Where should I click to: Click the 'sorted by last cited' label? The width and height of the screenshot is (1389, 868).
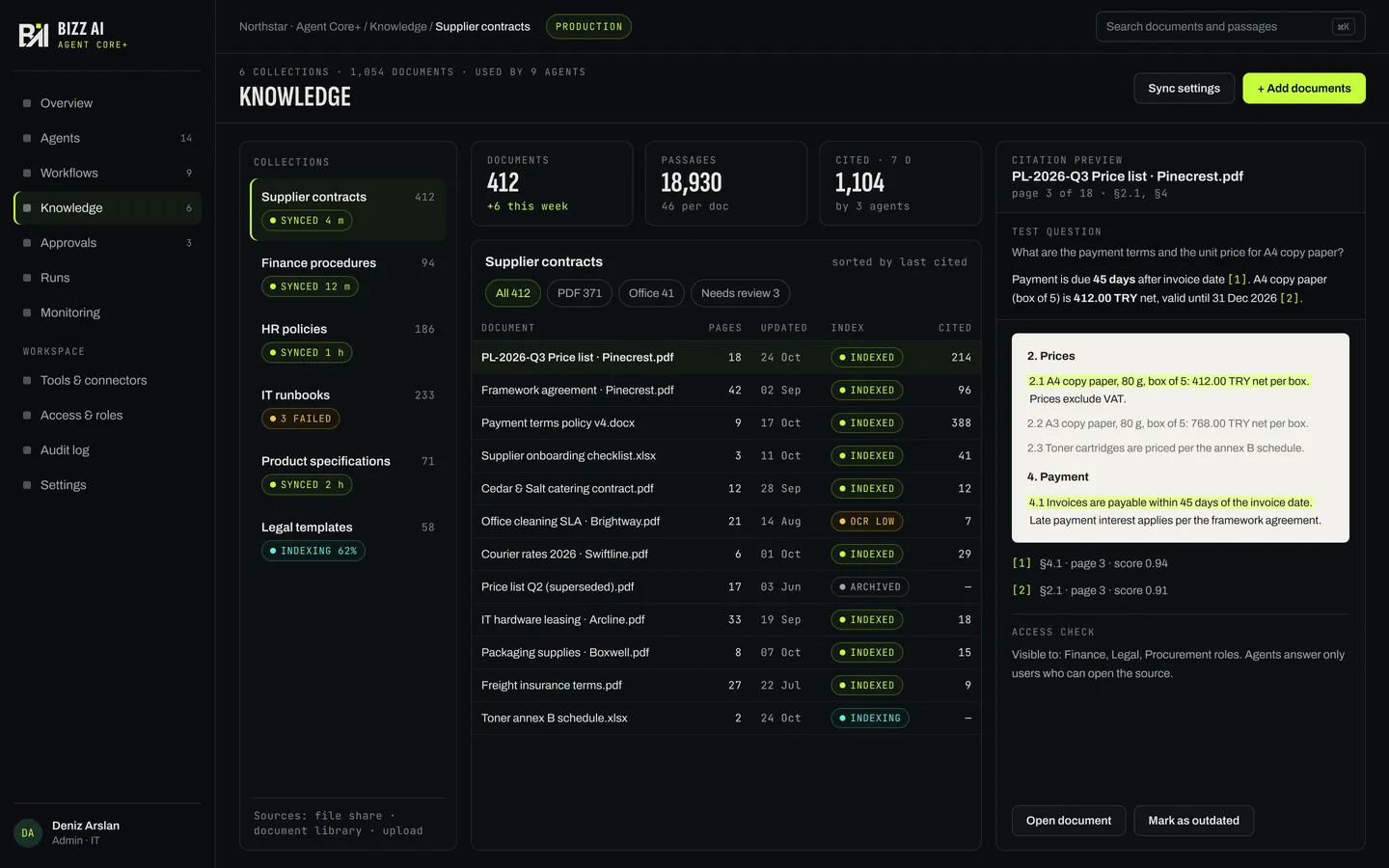(x=899, y=262)
